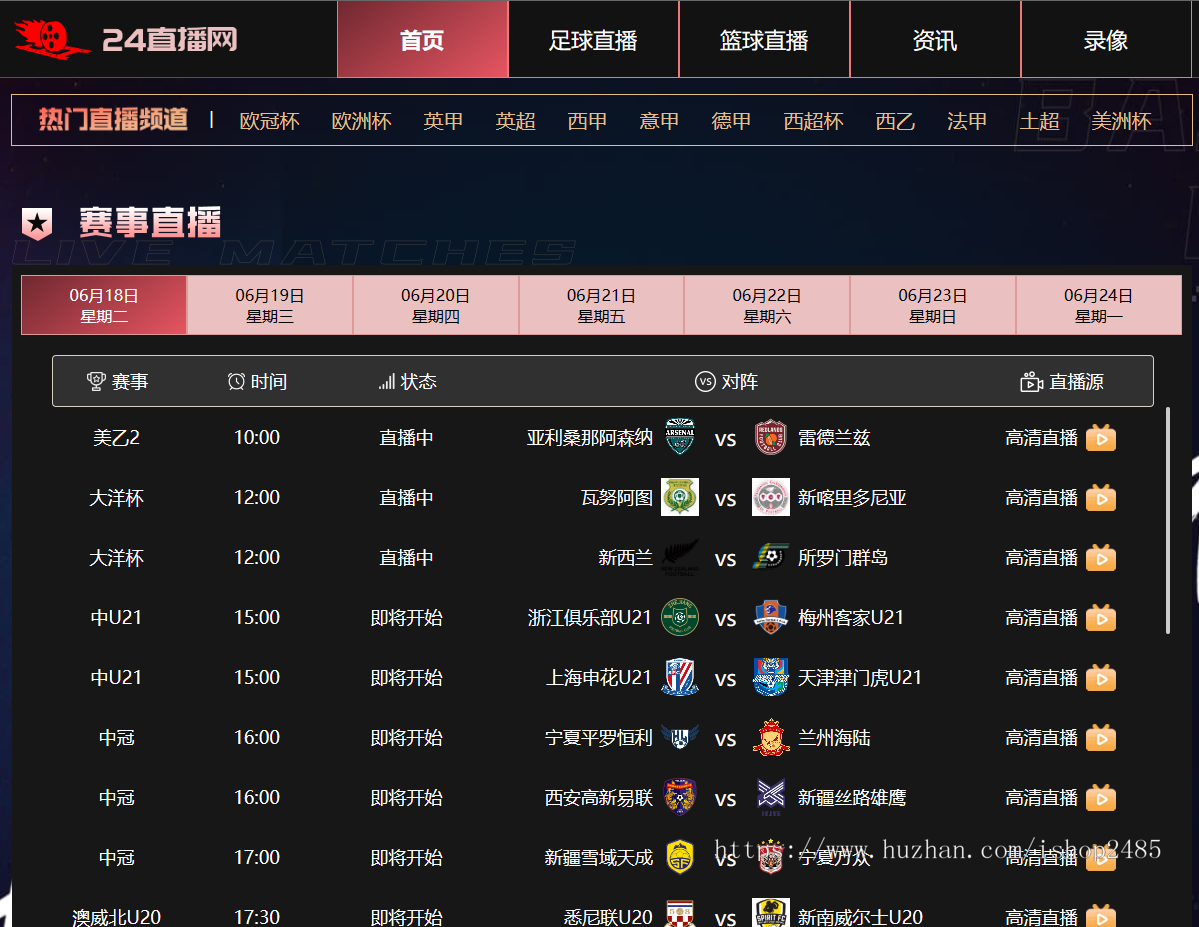
Task: Go to 德甲 channel link
Action: tap(731, 121)
